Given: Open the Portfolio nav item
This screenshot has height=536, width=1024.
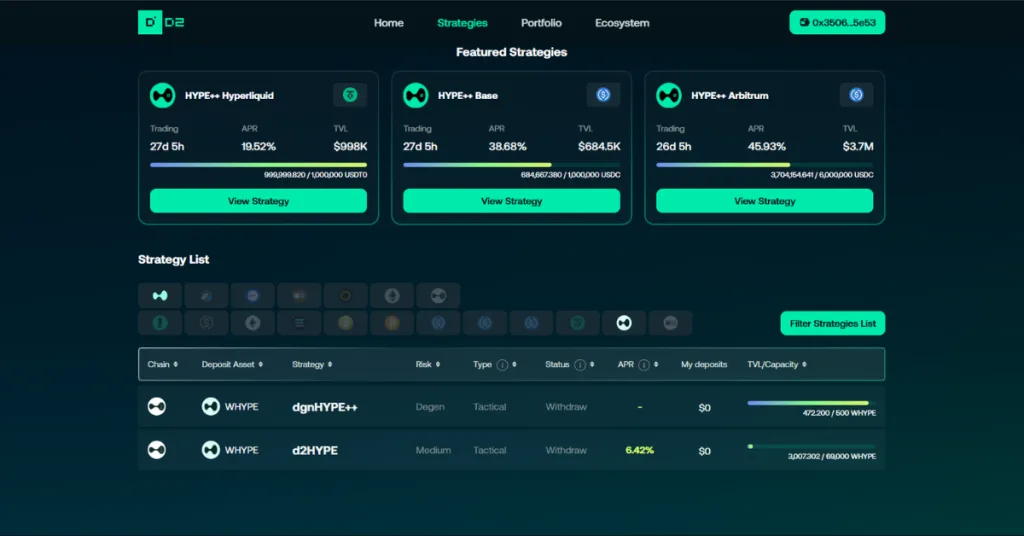Looking at the screenshot, I should tap(541, 23).
